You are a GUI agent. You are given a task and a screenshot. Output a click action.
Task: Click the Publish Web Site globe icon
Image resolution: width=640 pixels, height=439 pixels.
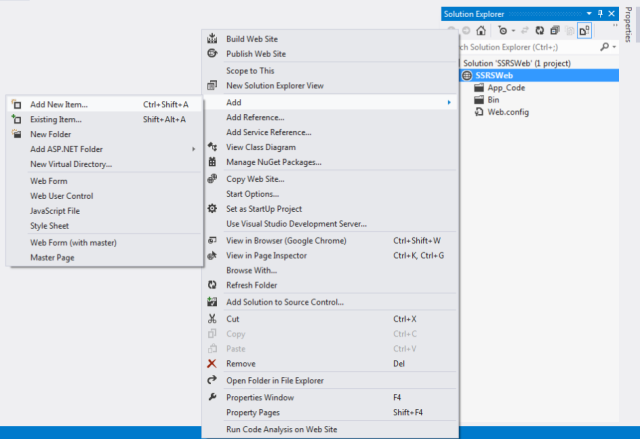[212, 53]
